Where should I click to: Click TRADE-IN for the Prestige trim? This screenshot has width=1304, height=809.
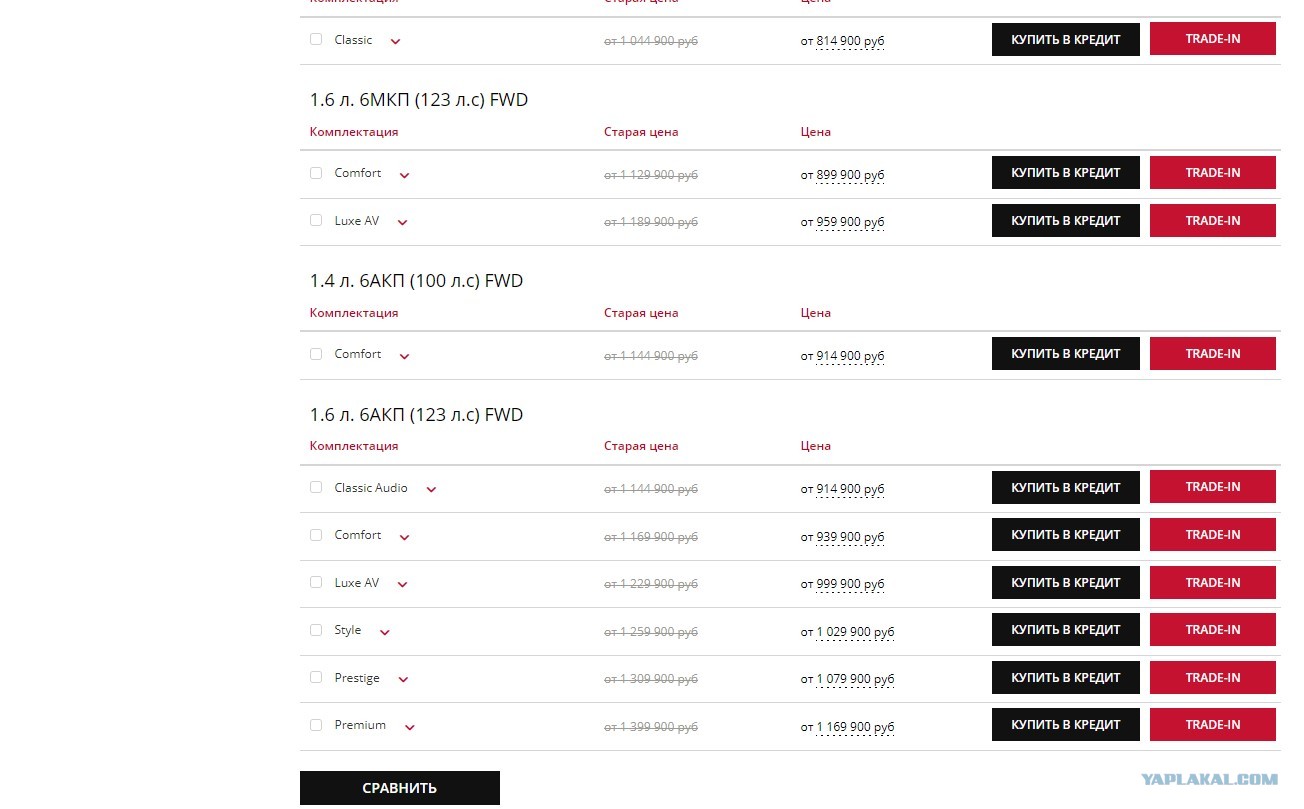1213,677
